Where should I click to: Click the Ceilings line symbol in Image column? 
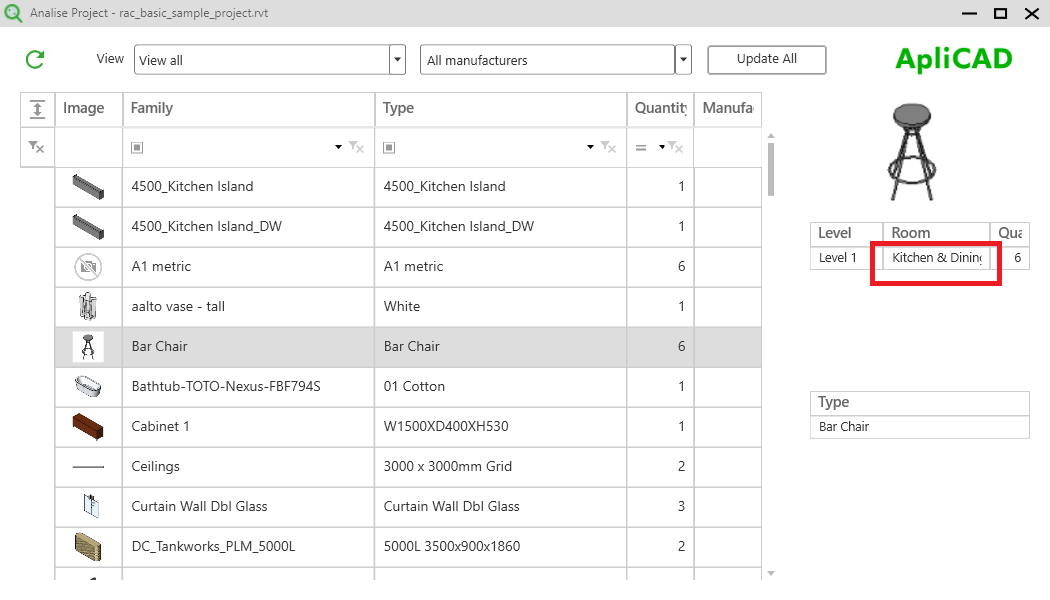coord(88,466)
